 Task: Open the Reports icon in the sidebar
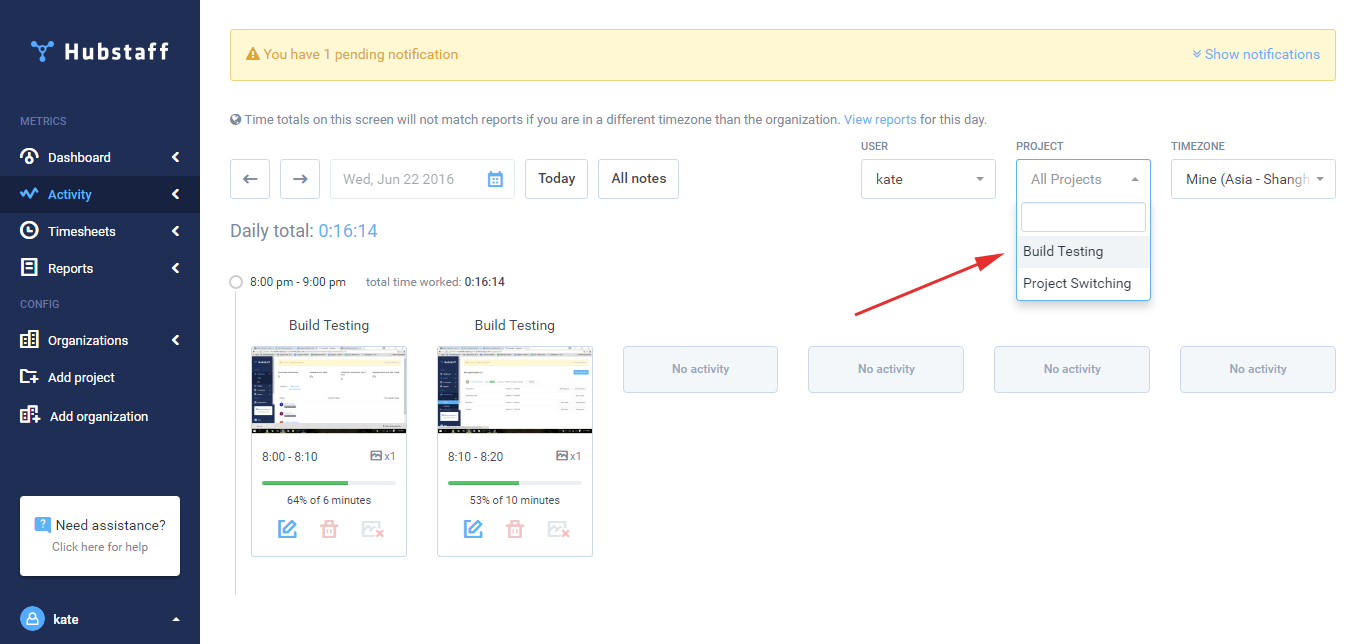(29, 267)
